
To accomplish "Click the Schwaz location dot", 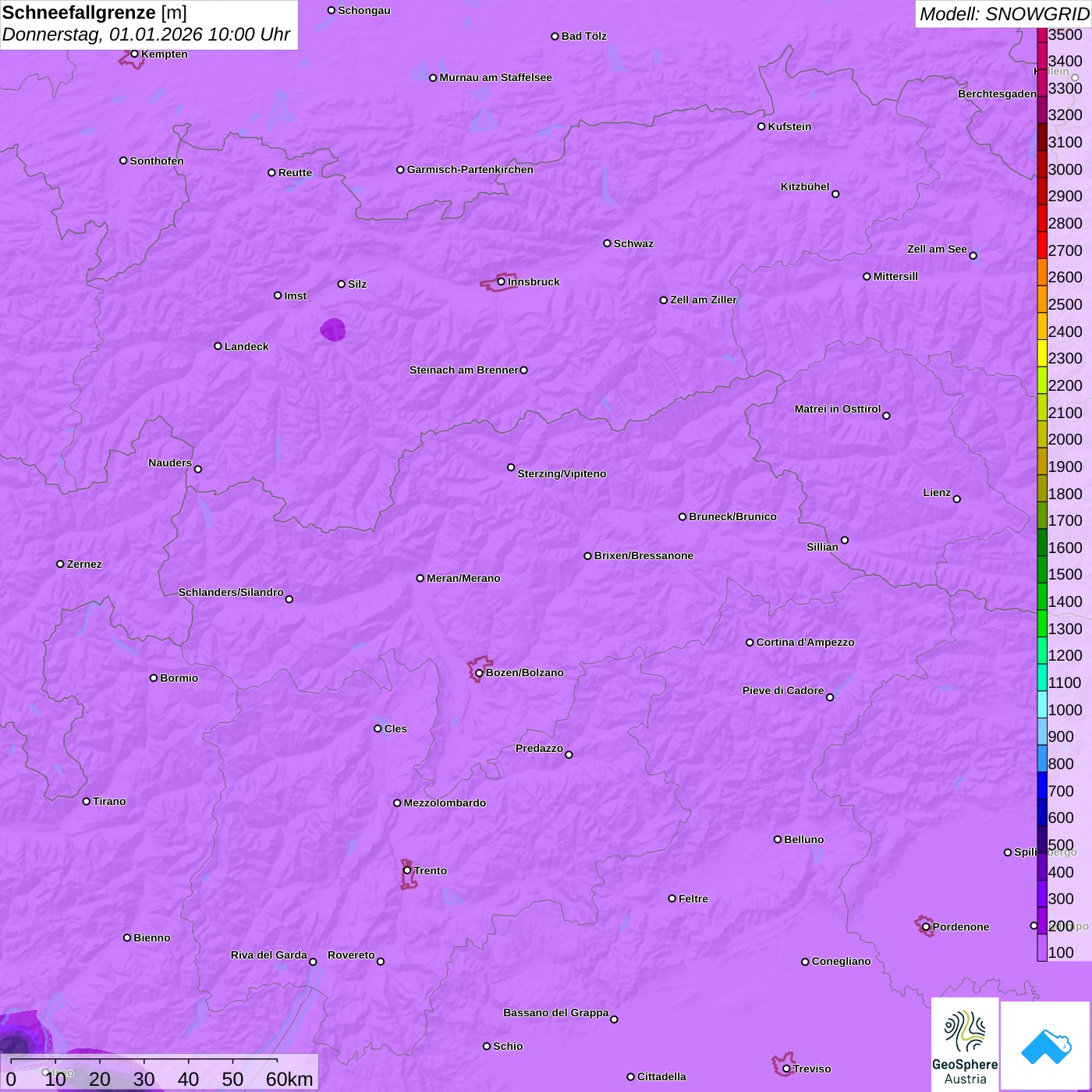I will coord(607,243).
